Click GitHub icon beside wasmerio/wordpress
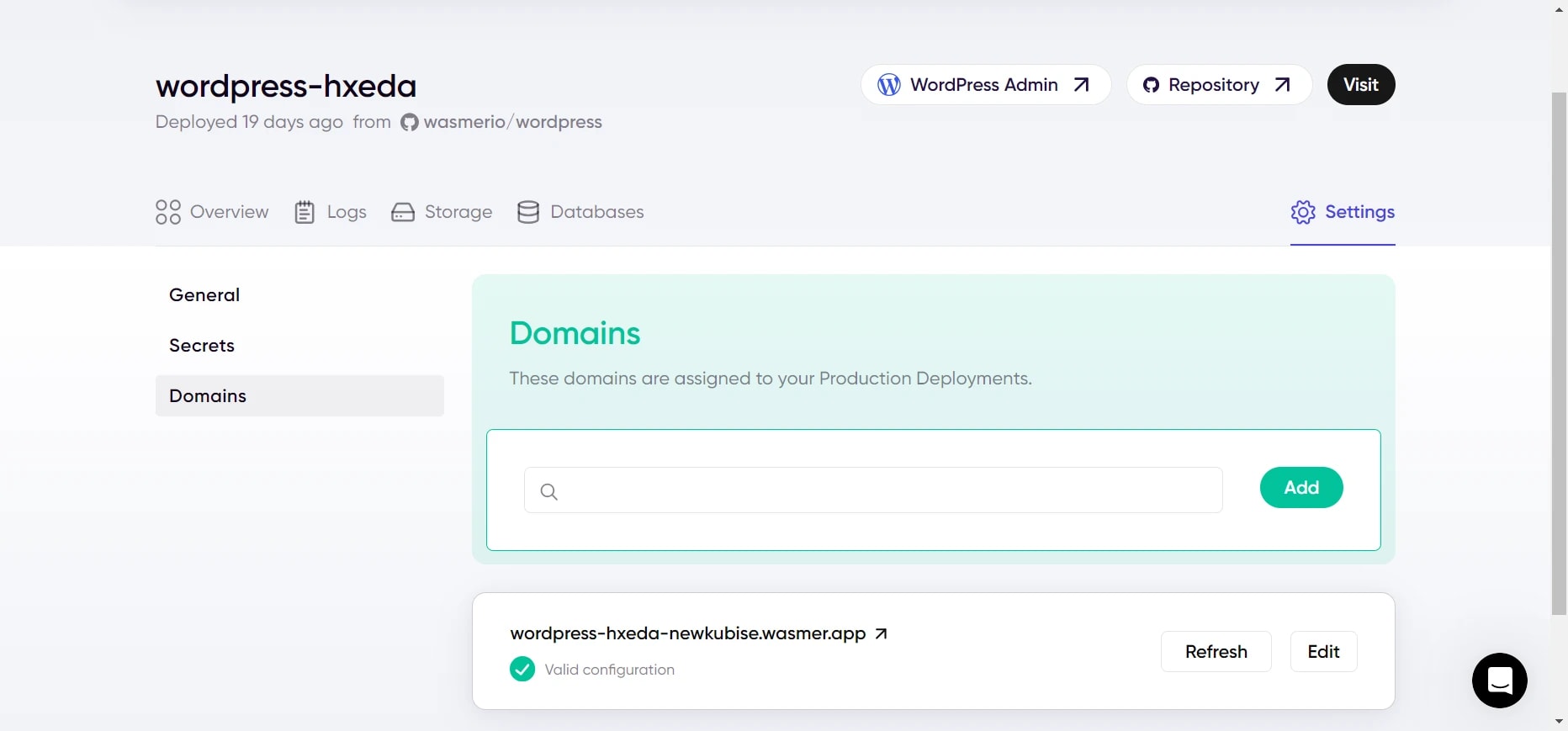Image resolution: width=1568 pixels, height=731 pixels. [x=410, y=123]
